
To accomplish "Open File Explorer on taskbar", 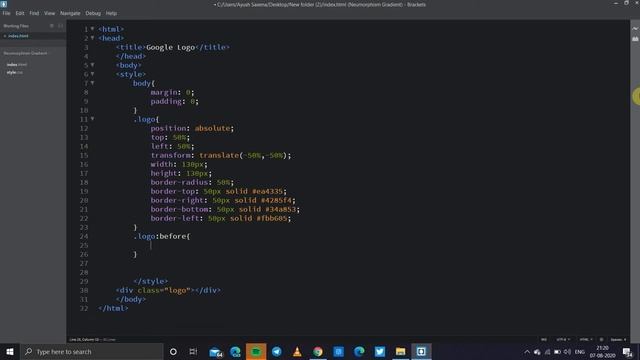I will (400, 351).
